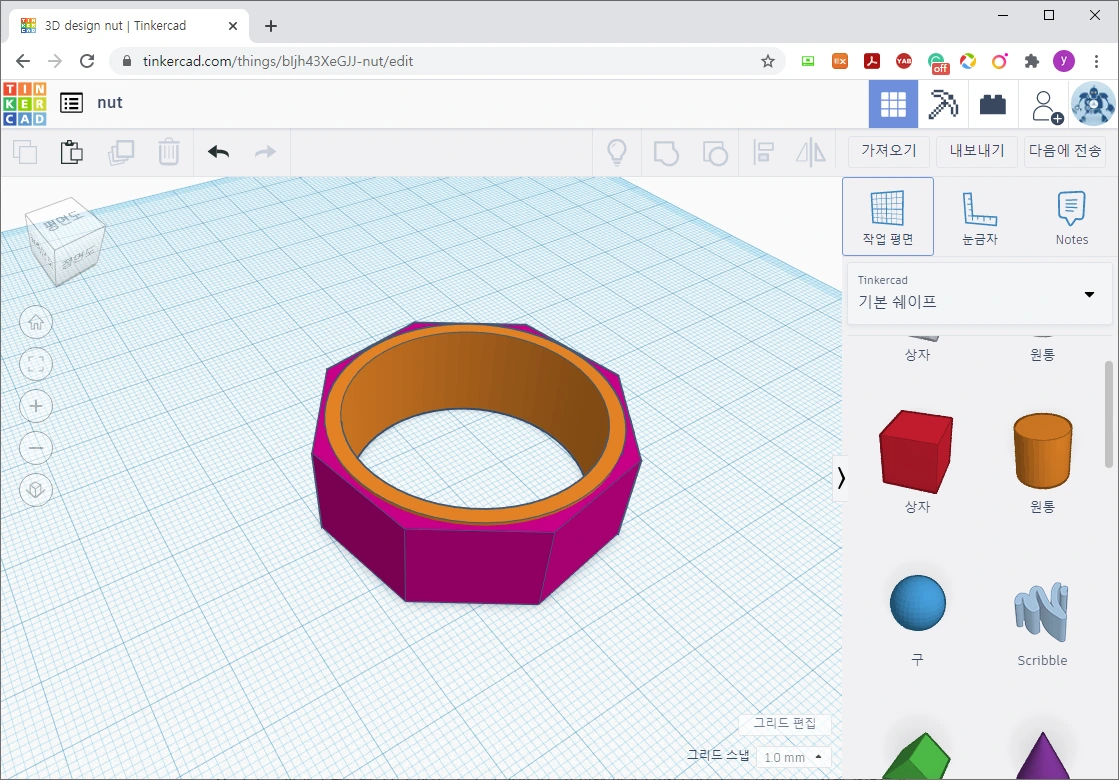Open the 그리드 스냅 1.0 mm dropdown

tap(793, 756)
